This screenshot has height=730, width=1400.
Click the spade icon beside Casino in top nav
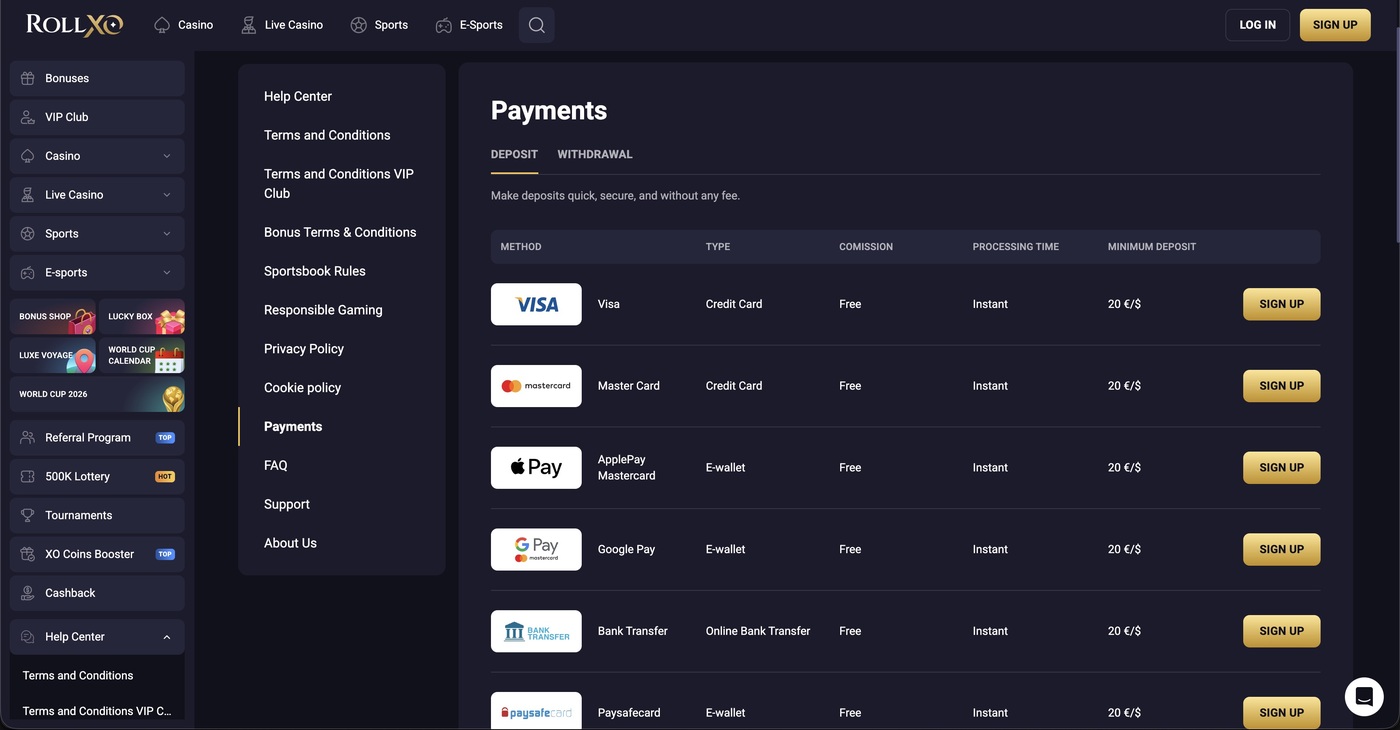[162, 25]
